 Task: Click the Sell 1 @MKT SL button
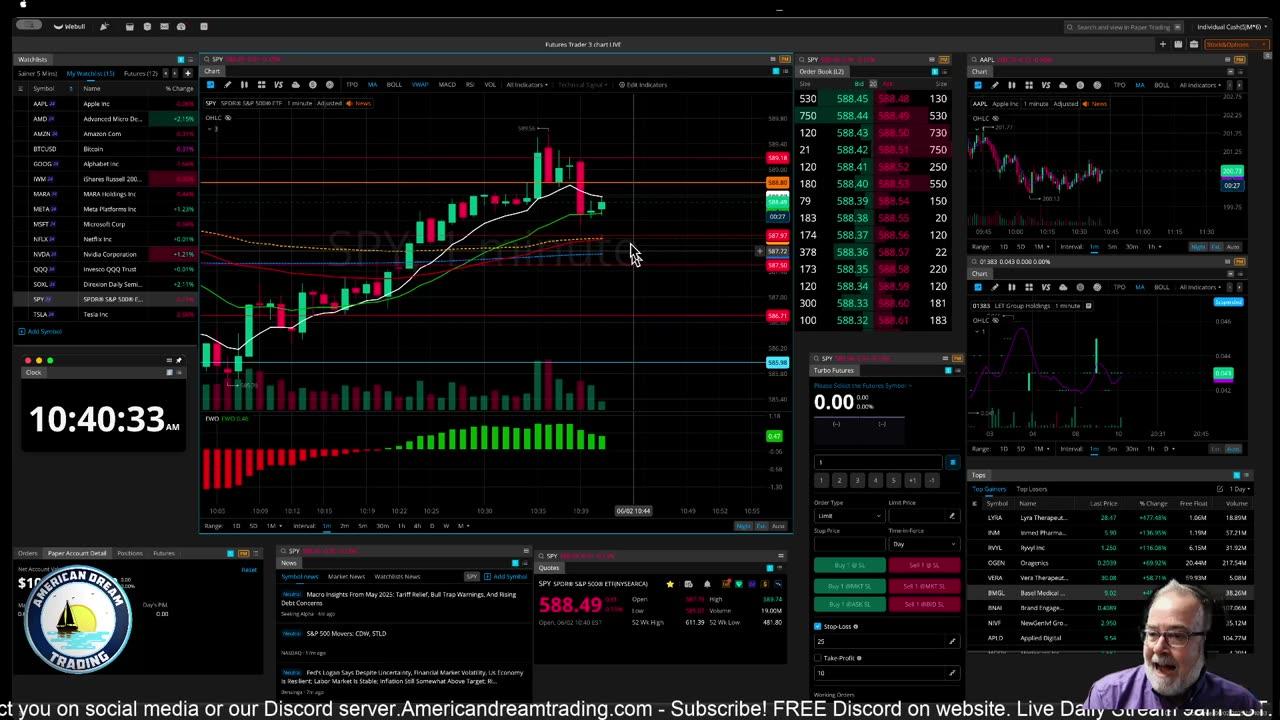point(925,586)
